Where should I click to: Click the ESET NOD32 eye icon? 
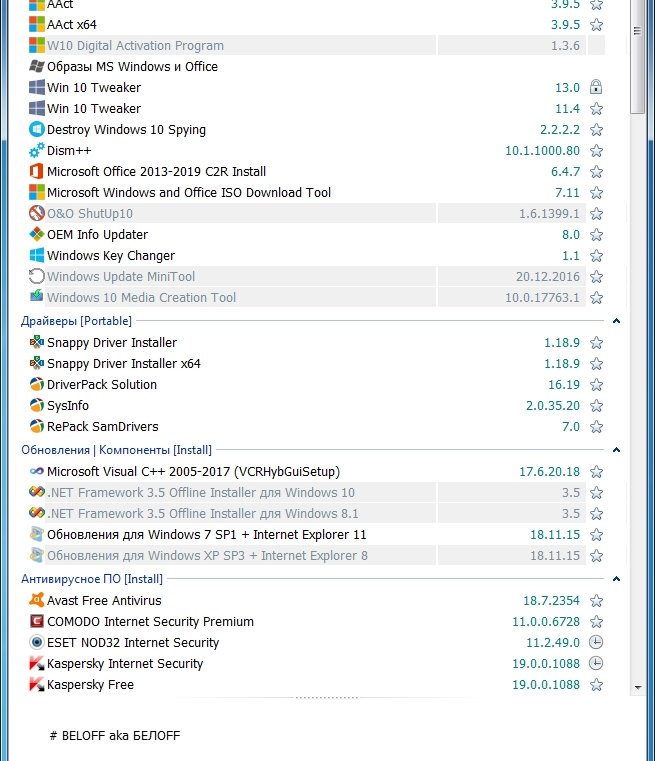pos(36,642)
